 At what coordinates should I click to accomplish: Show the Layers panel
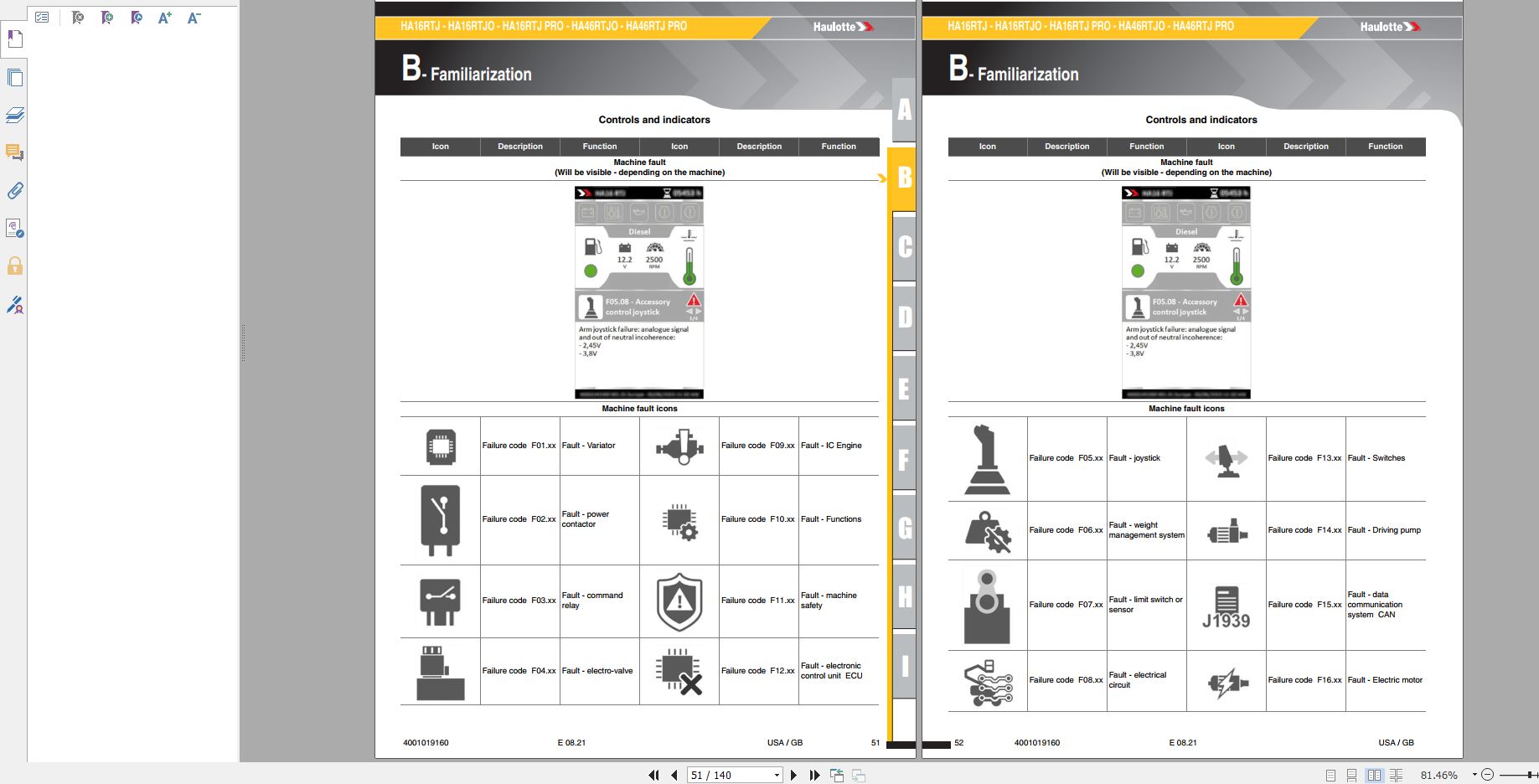14,115
